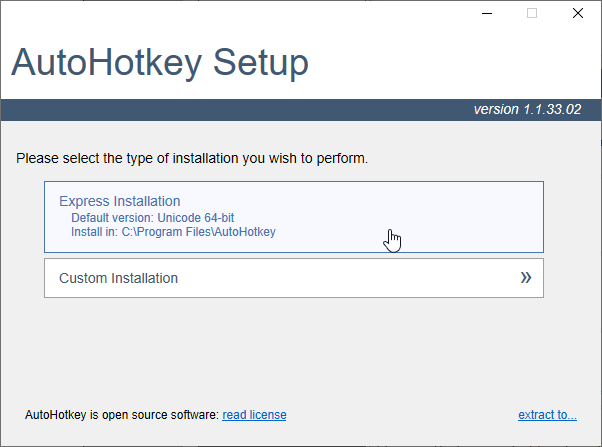This screenshot has height=447, width=602.
Task: Click the empty gray area below Custom Installation
Action: coord(300,350)
